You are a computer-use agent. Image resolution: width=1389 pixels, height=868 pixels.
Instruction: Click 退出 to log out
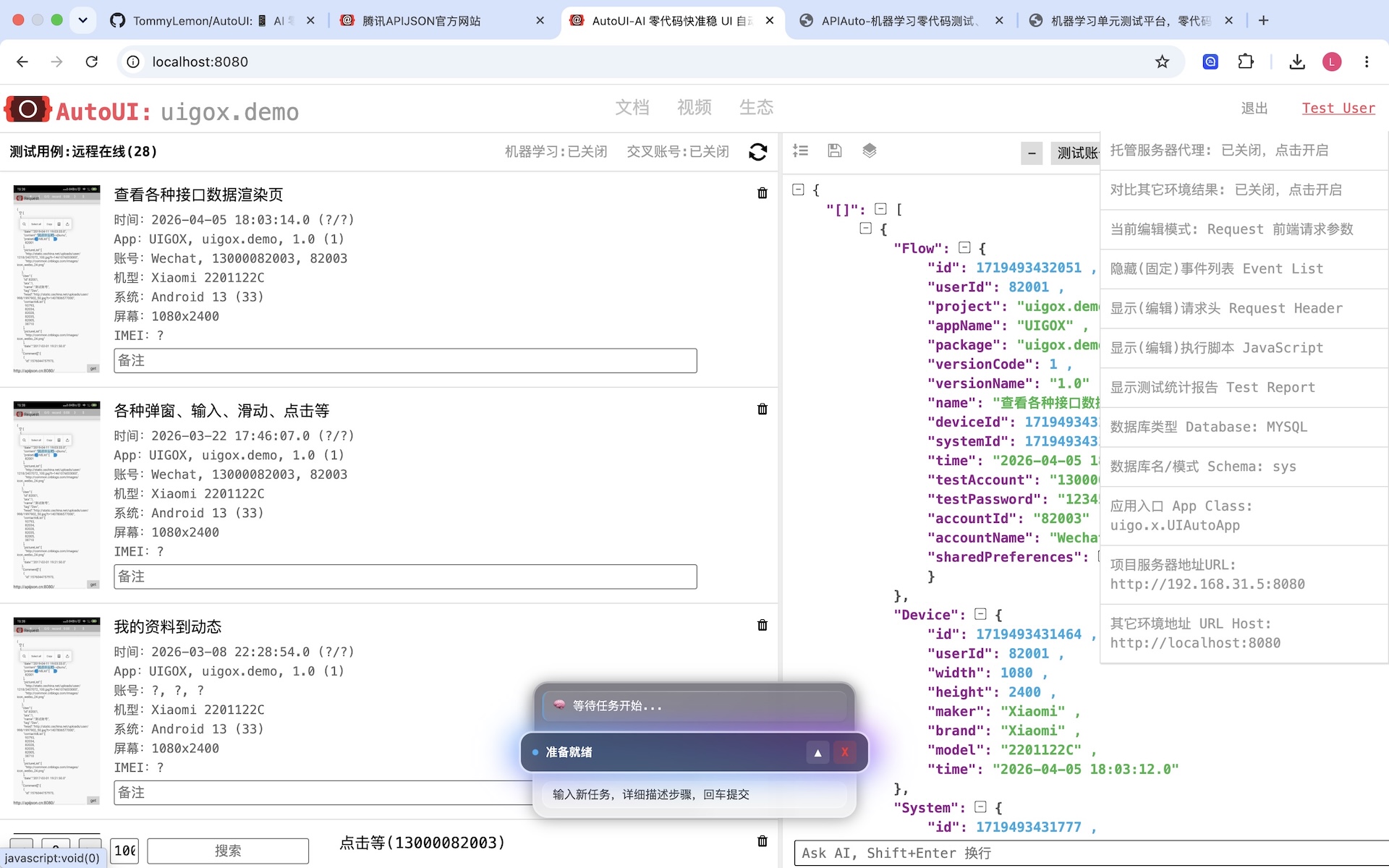(1254, 109)
